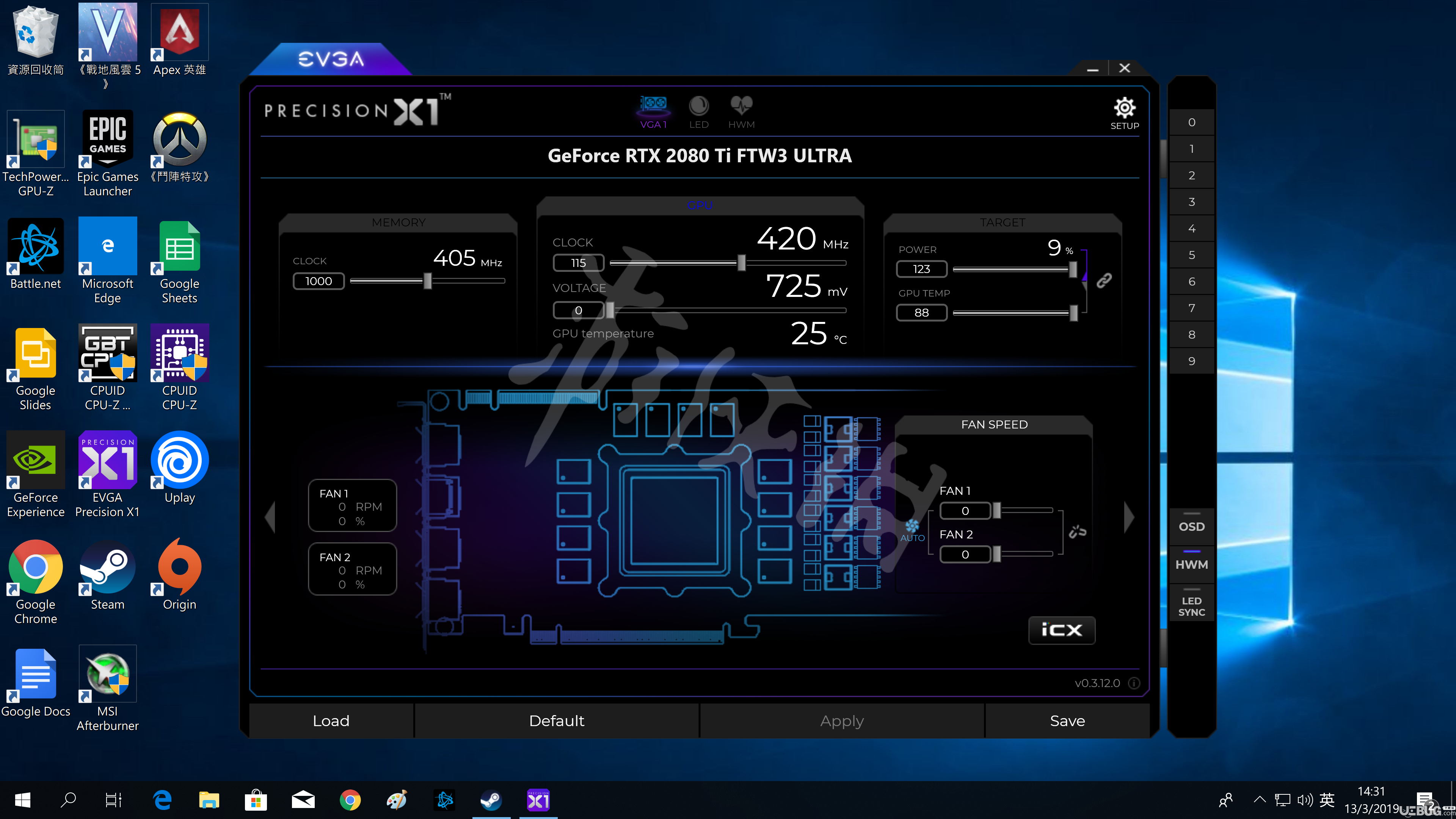The width and height of the screenshot is (1456, 819).
Task: Select profile slot 3
Action: (1191, 202)
